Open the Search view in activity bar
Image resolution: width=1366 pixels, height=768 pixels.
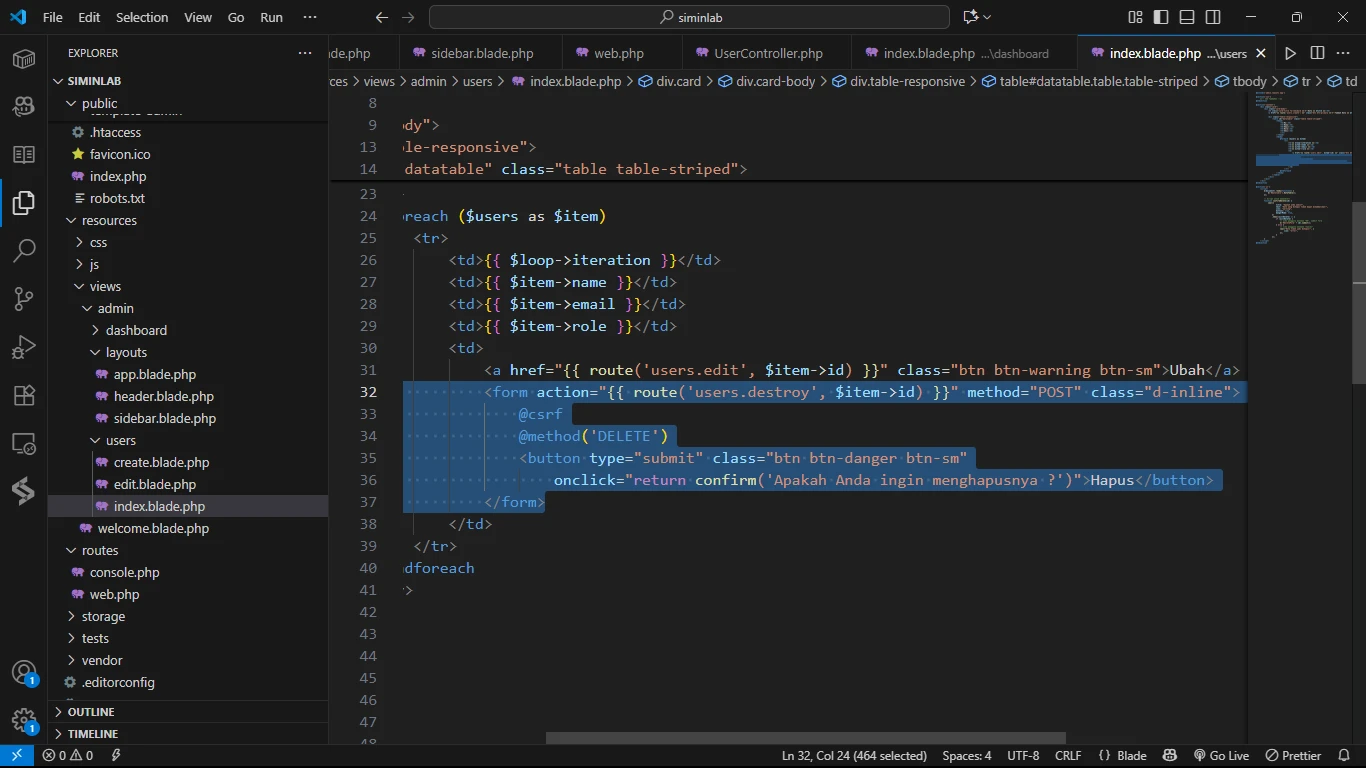[x=24, y=251]
